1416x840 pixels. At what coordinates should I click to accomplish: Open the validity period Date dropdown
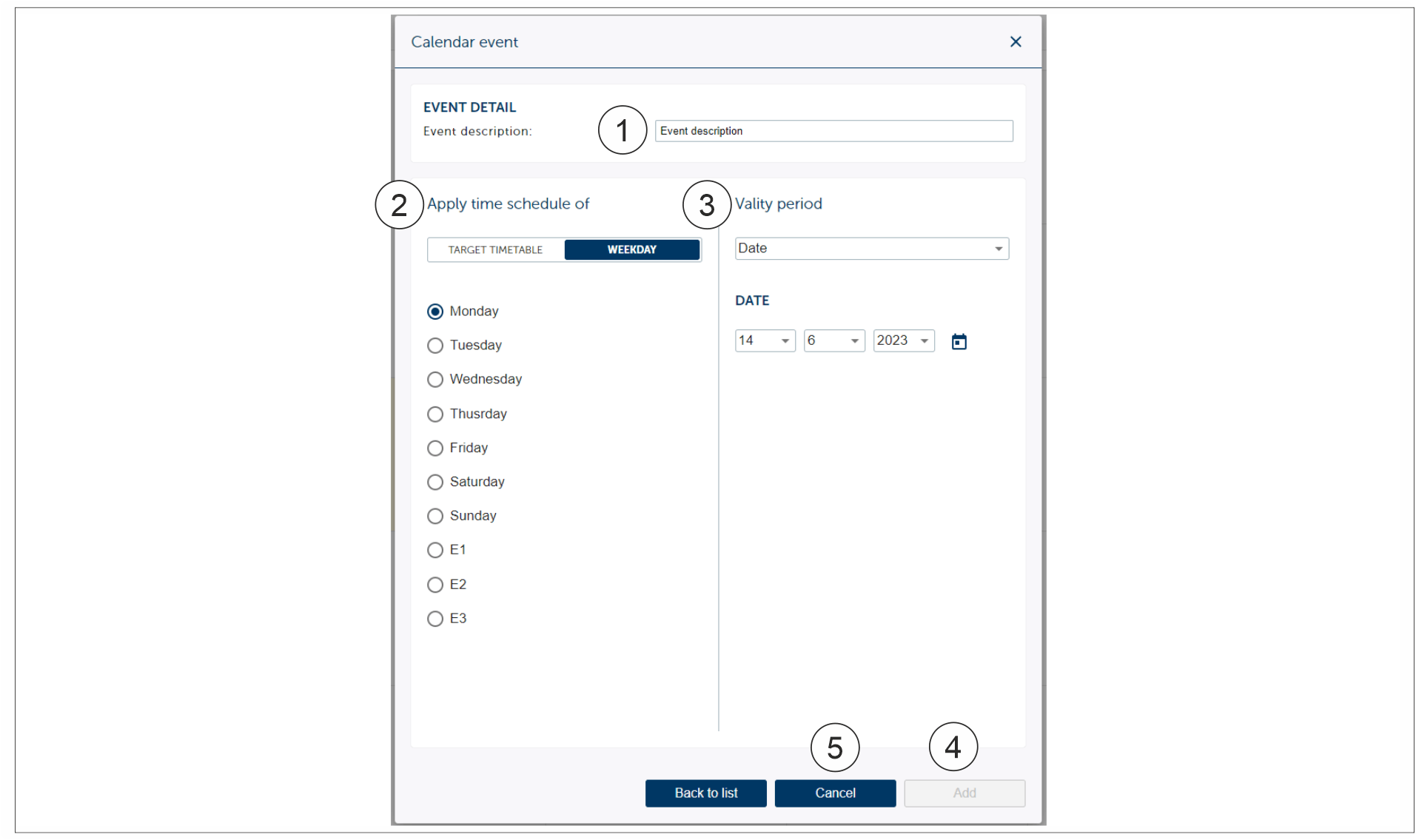point(871,249)
